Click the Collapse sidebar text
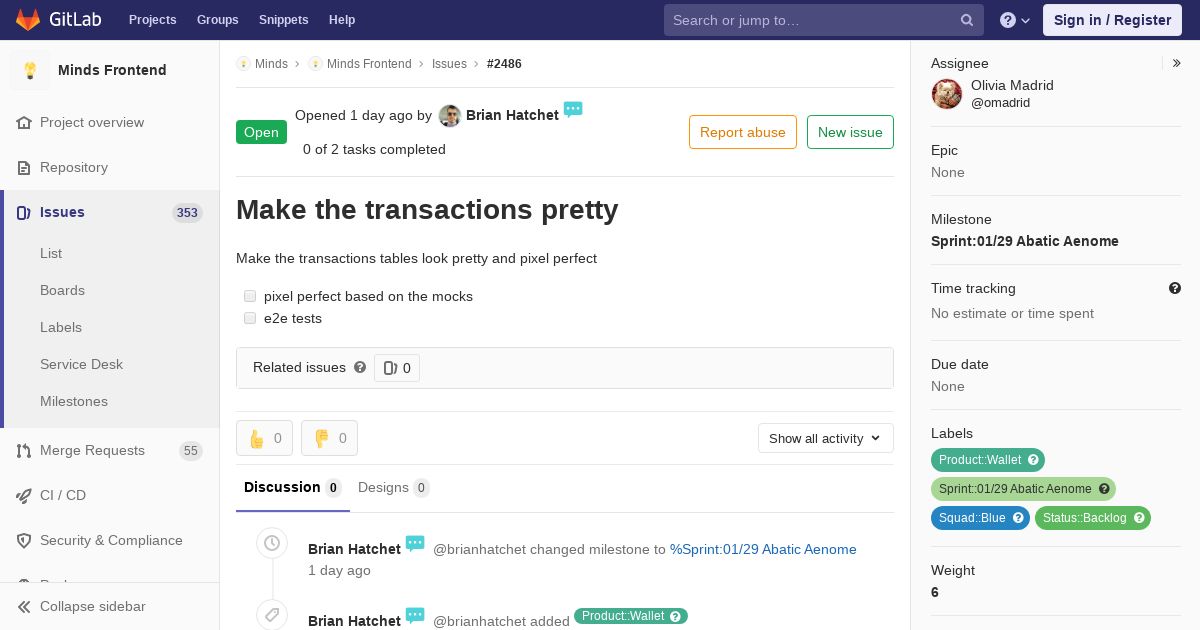The height and width of the screenshot is (630, 1200). click(93, 606)
